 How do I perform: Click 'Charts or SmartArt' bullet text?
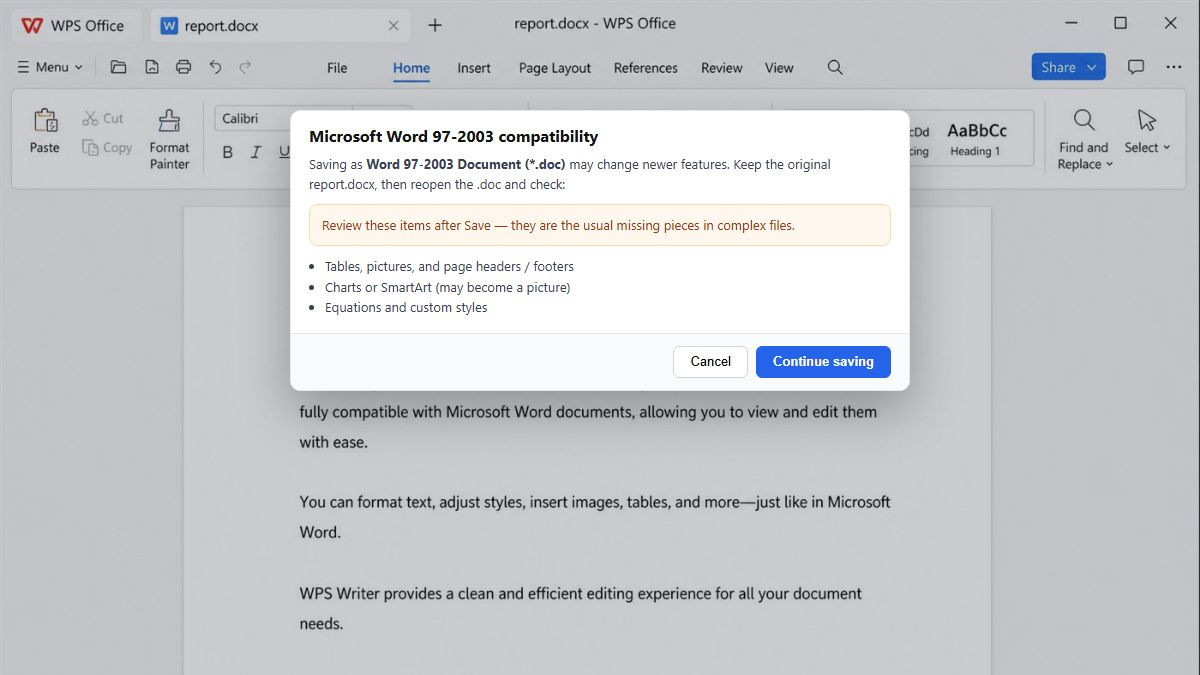pos(447,287)
